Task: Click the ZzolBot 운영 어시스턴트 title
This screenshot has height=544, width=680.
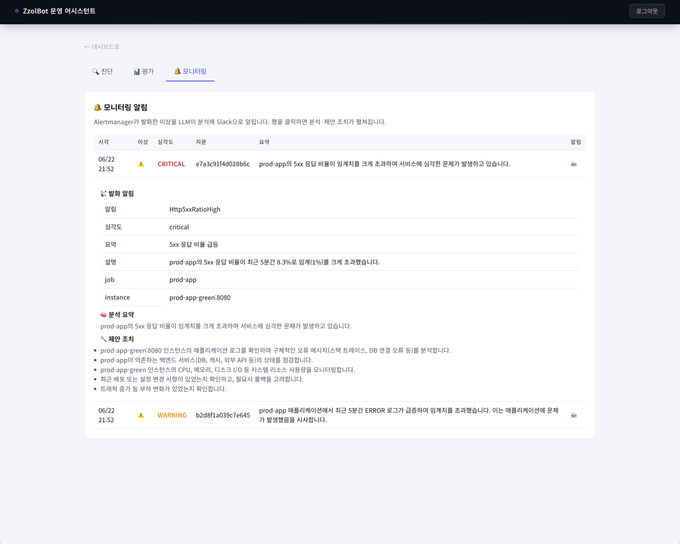Action: [59, 11]
